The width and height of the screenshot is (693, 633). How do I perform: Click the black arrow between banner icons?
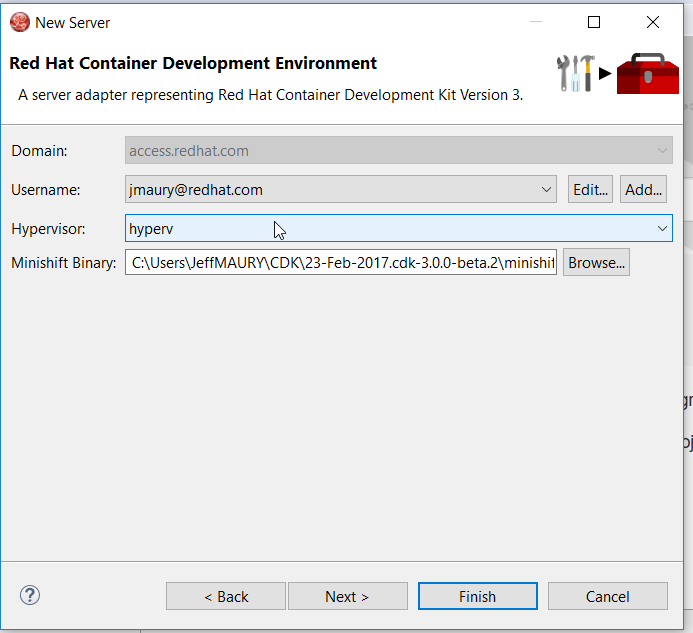(605, 73)
